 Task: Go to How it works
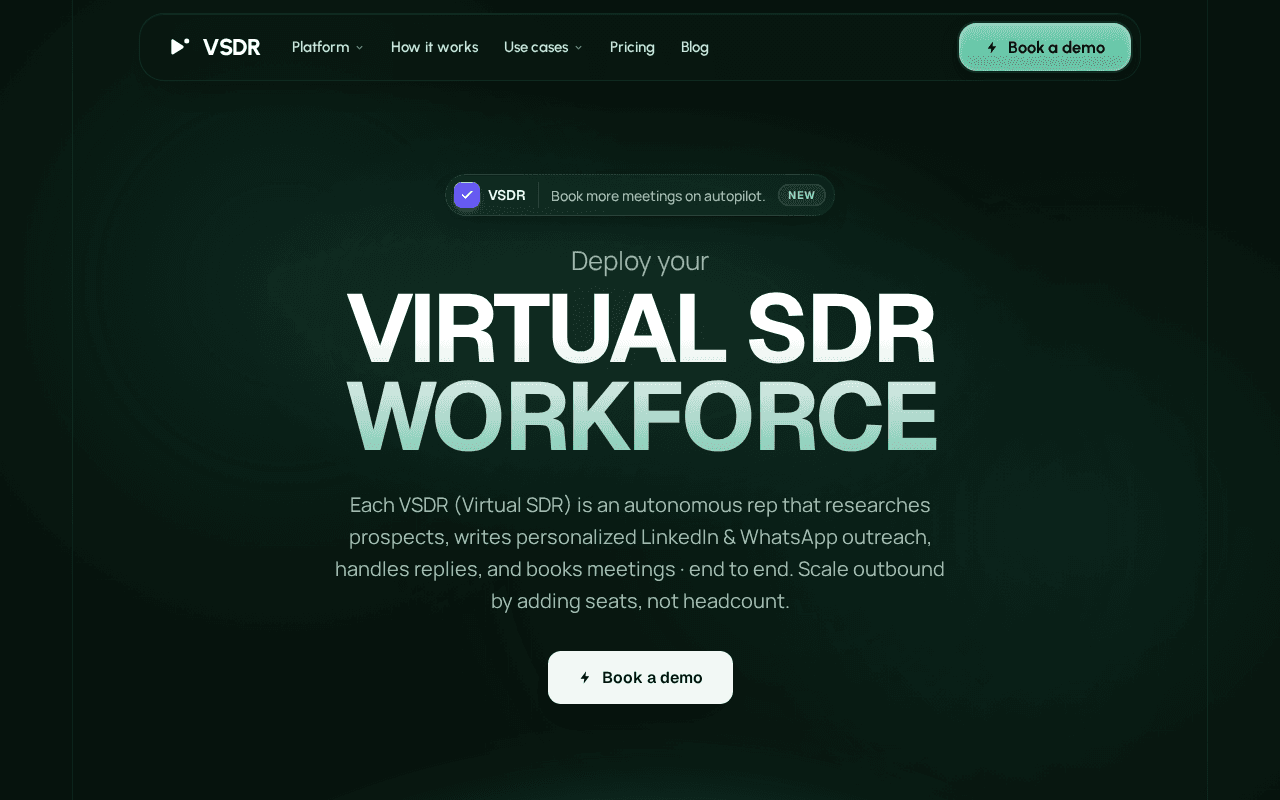pos(434,47)
